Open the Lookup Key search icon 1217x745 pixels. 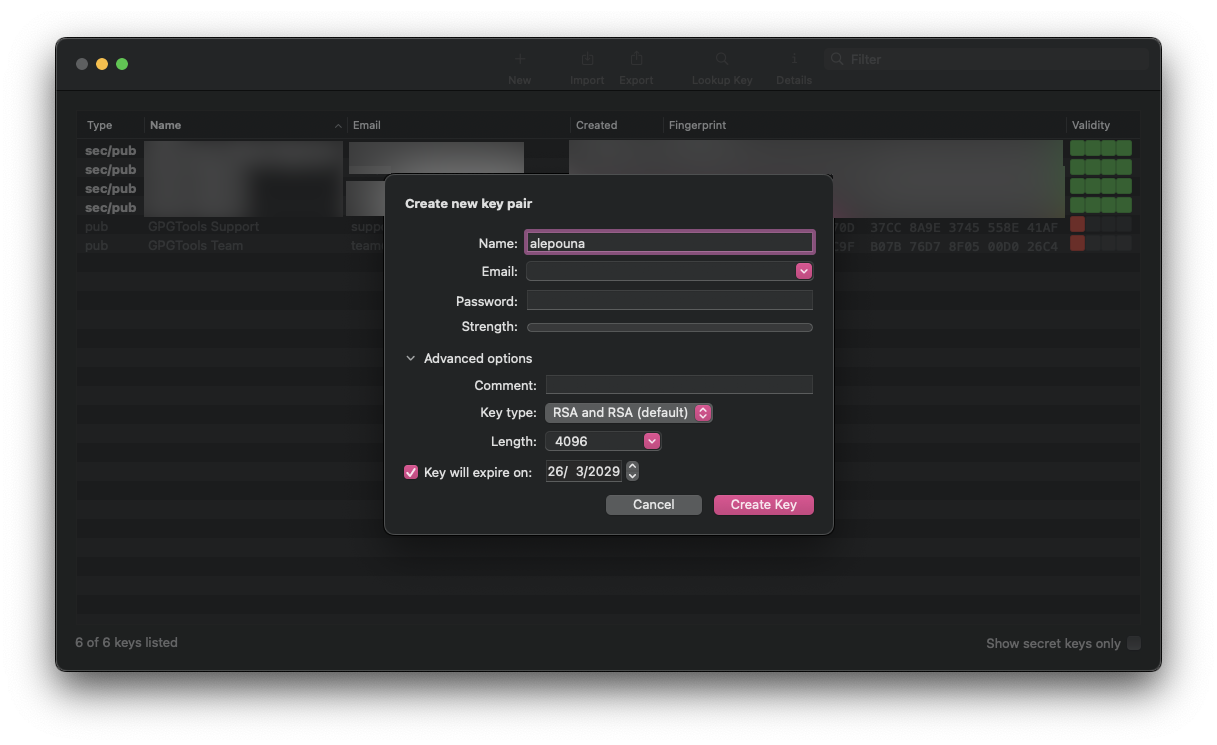click(721, 60)
